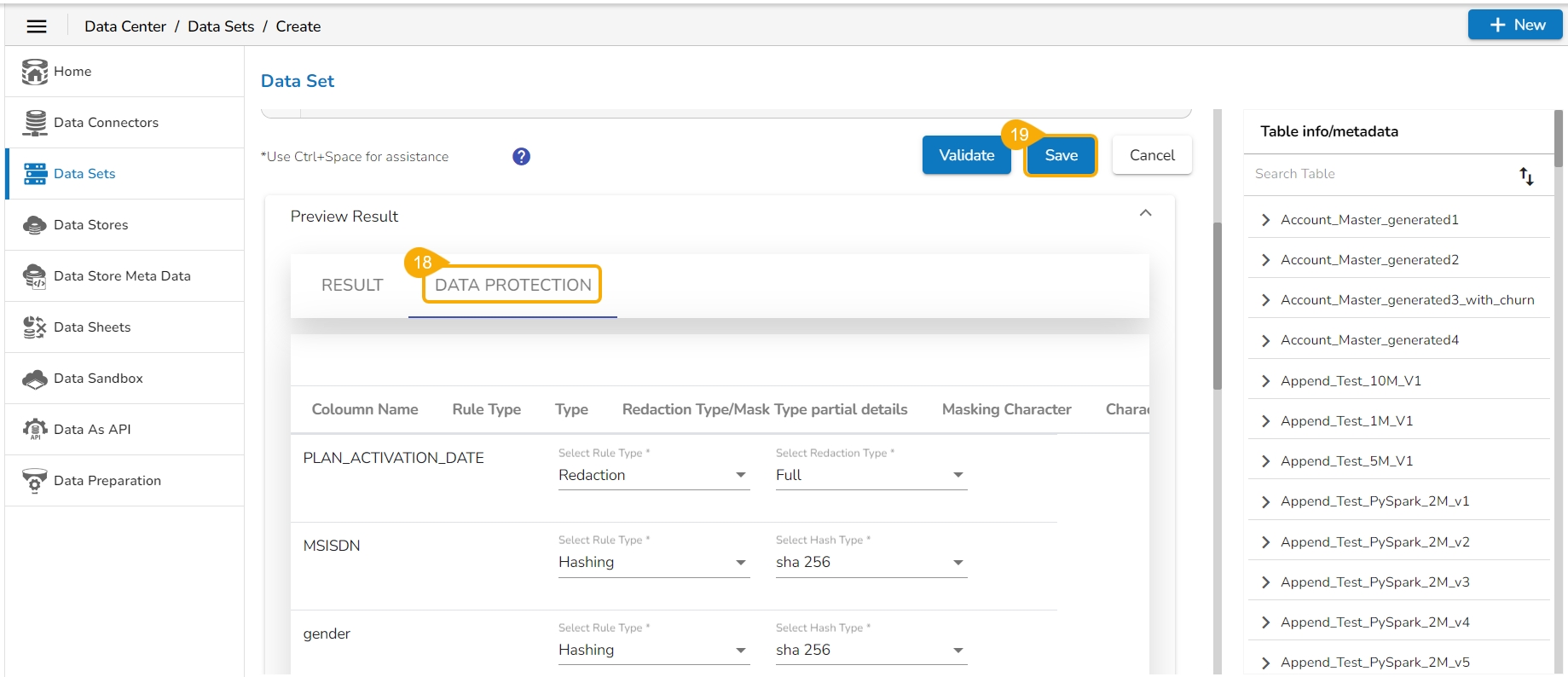Toggle sort order in Table info panel

(1526, 176)
